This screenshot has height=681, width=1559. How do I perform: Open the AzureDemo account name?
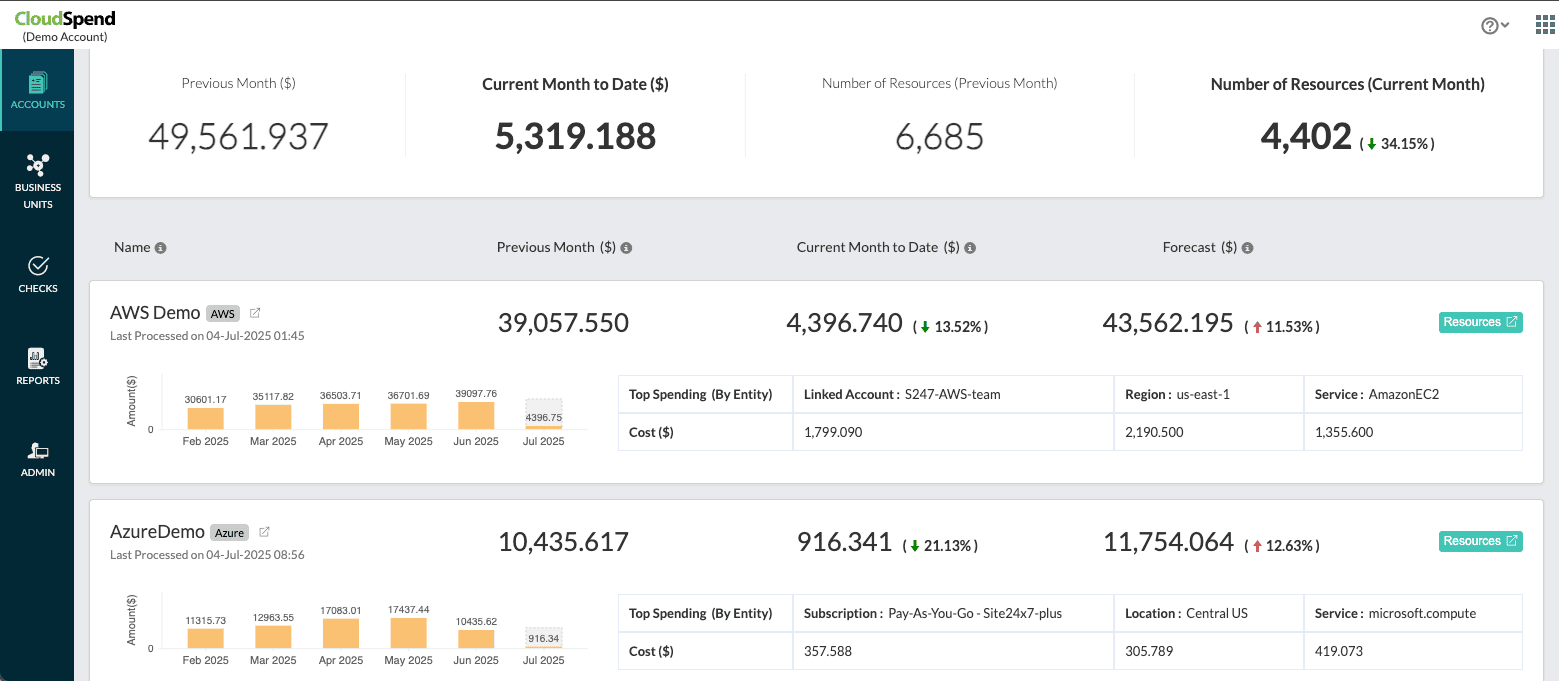click(157, 532)
